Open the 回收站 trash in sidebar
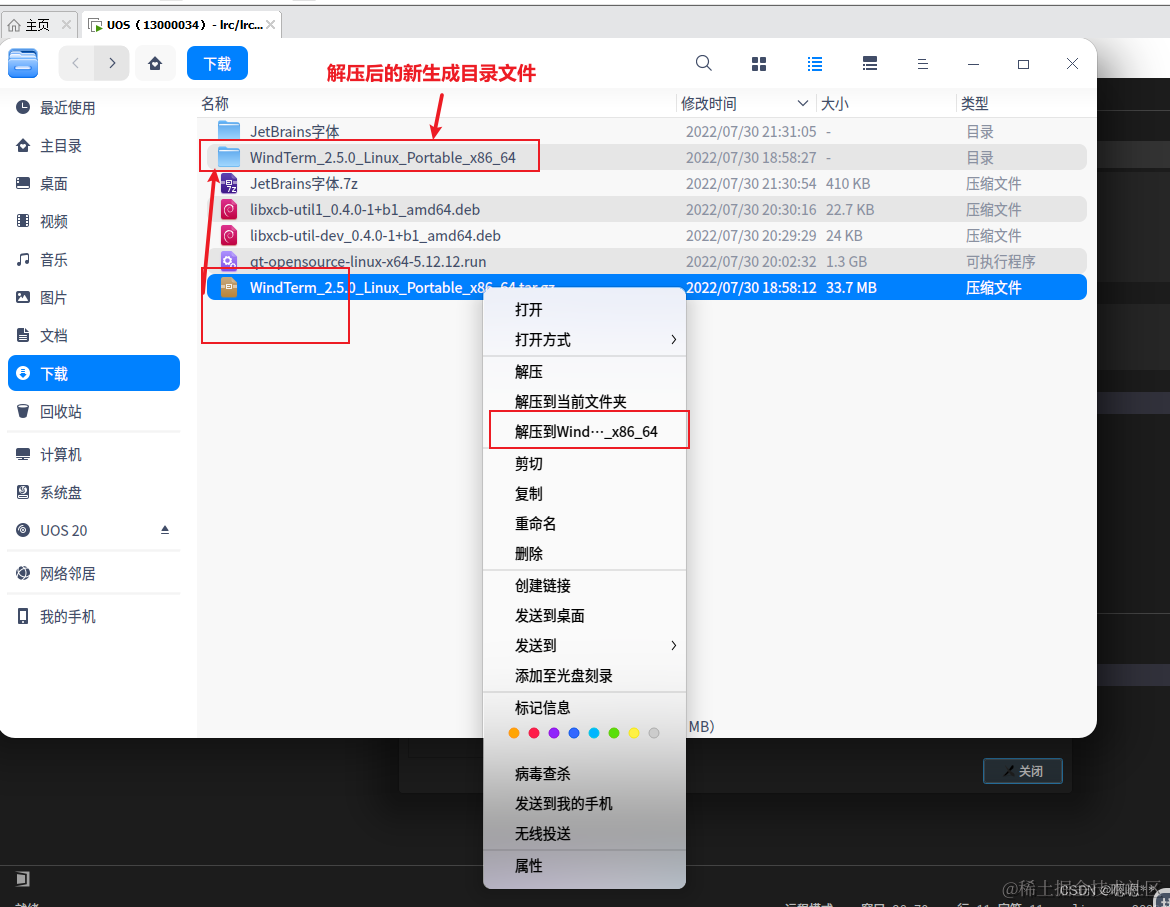This screenshot has height=907, width=1170. 60,411
